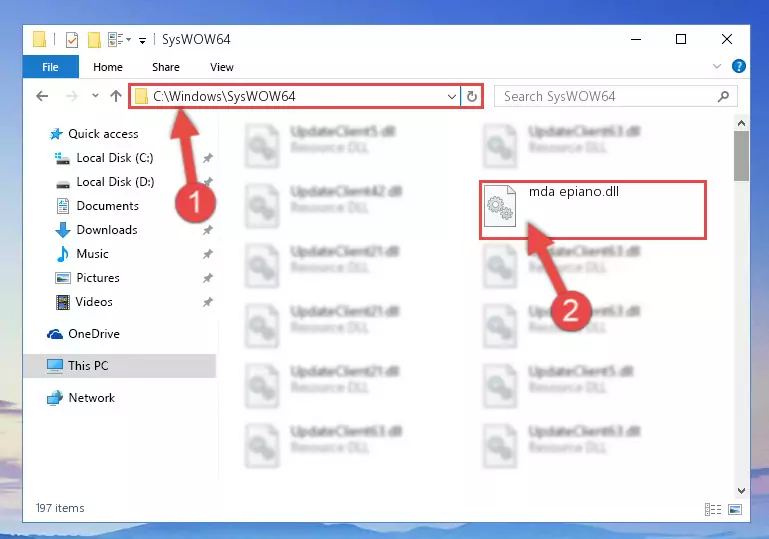This screenshot has width=769, height=539.
Task: Go back with the left arrow button
Action: (x=43, y=96)
